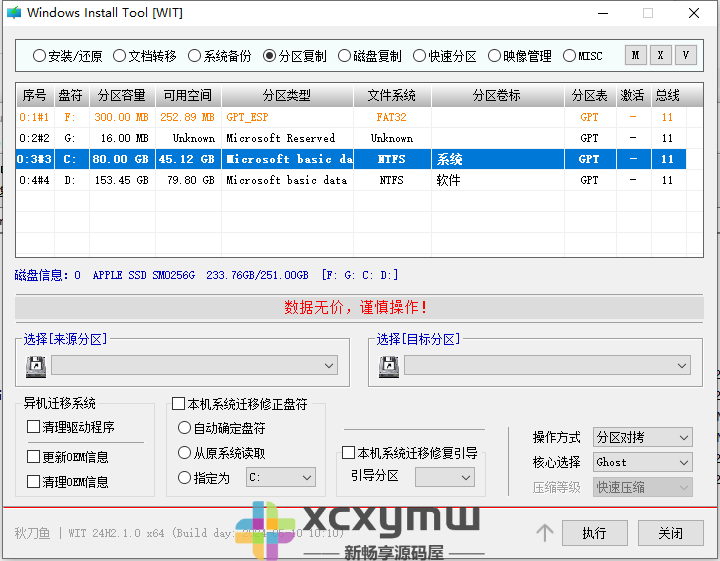Select partition row 0:3#3 C:

coord(351,159)
